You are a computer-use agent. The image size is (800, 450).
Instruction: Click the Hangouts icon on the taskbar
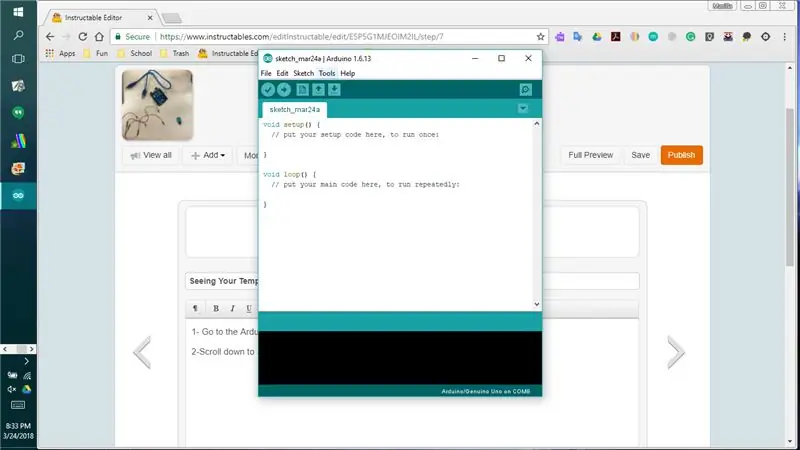coord(18,113)
